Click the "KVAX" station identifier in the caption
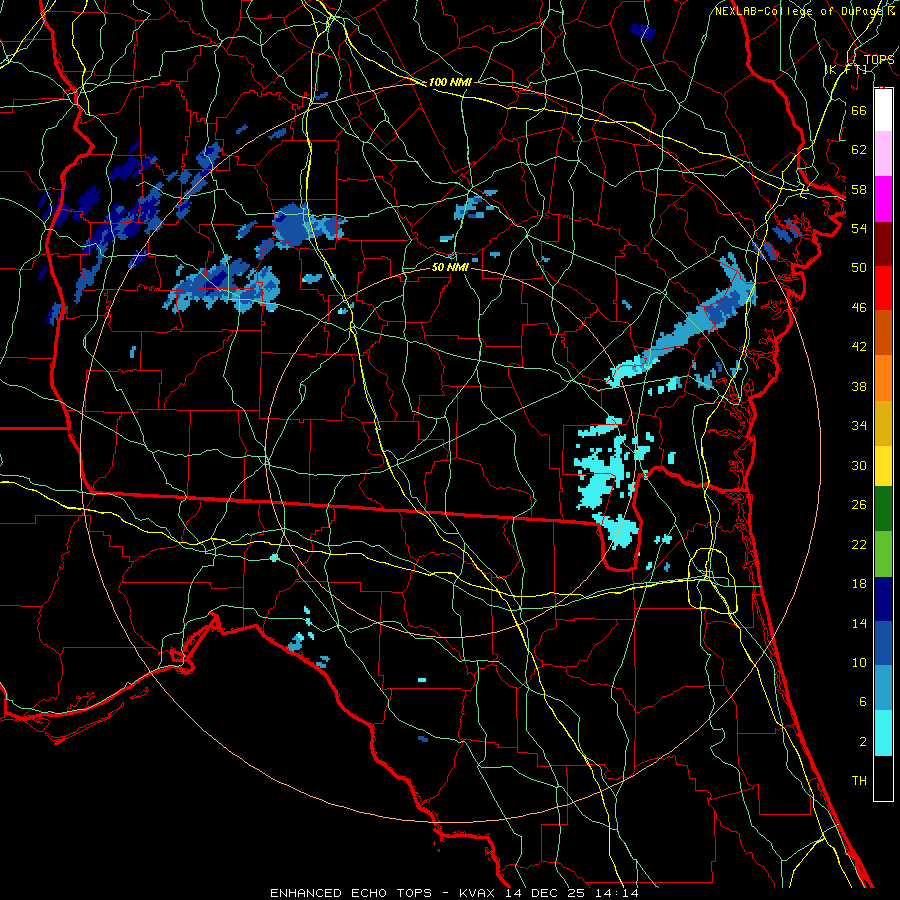The image size is (900, 900). coord(479,893)
